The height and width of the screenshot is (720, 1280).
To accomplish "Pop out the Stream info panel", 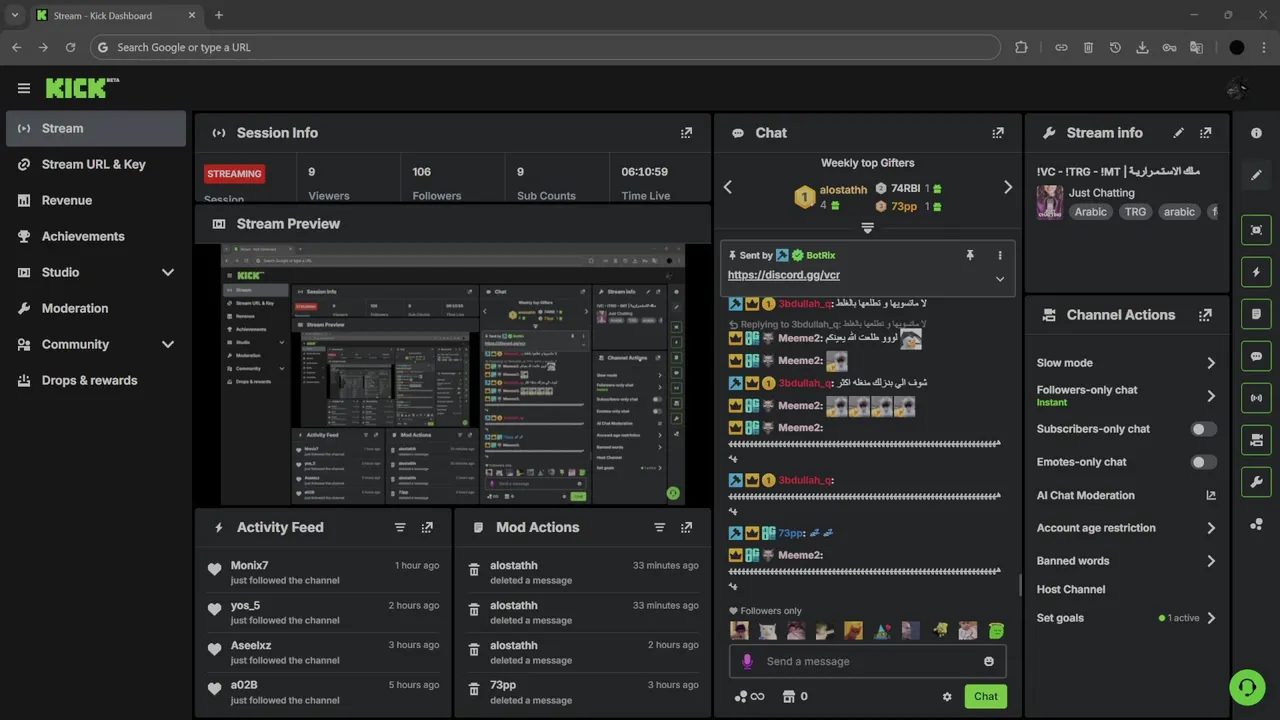I will pos(1205,133).
